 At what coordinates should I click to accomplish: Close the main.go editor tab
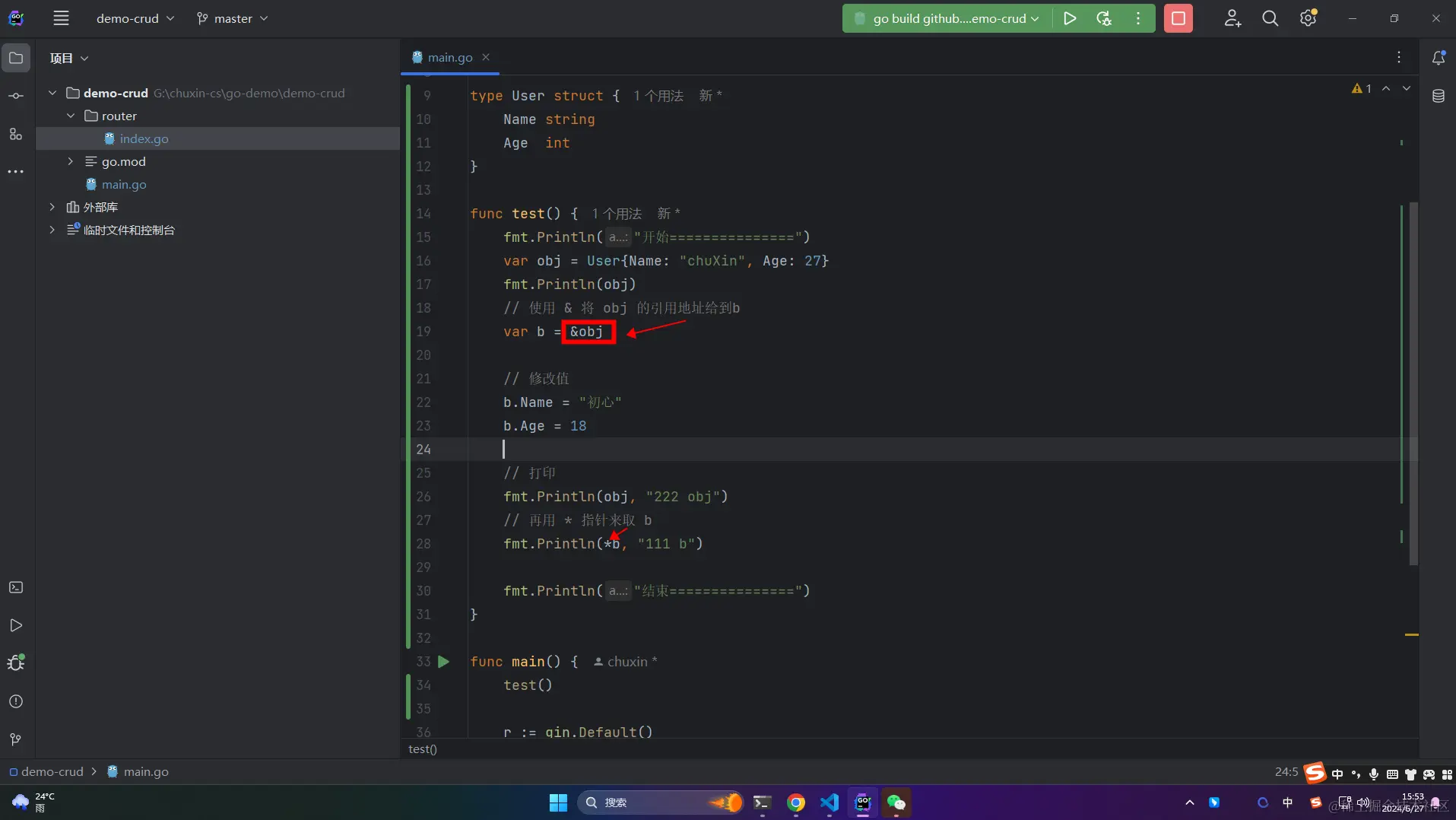pyautogui.click(x=486, y=57)
